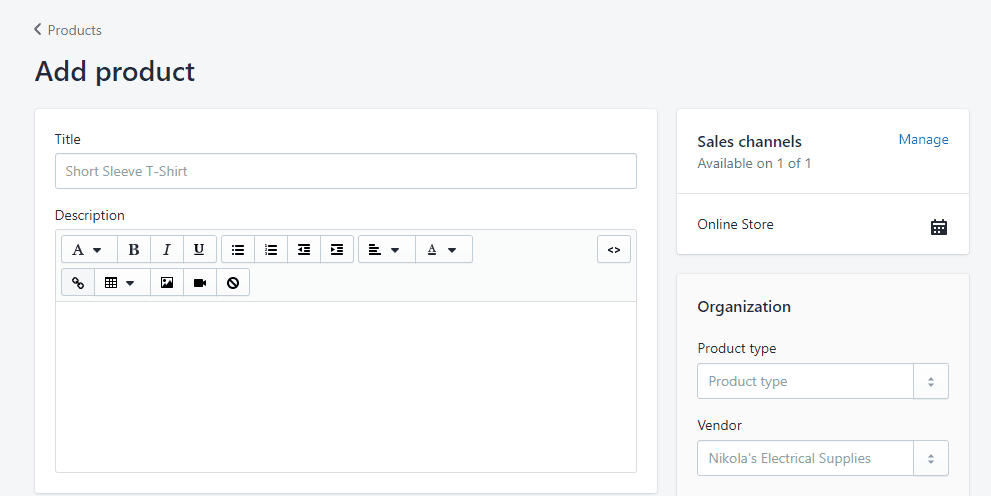Click the Title input field
This screenshot has width=991, height=496.
coord(346,171)
